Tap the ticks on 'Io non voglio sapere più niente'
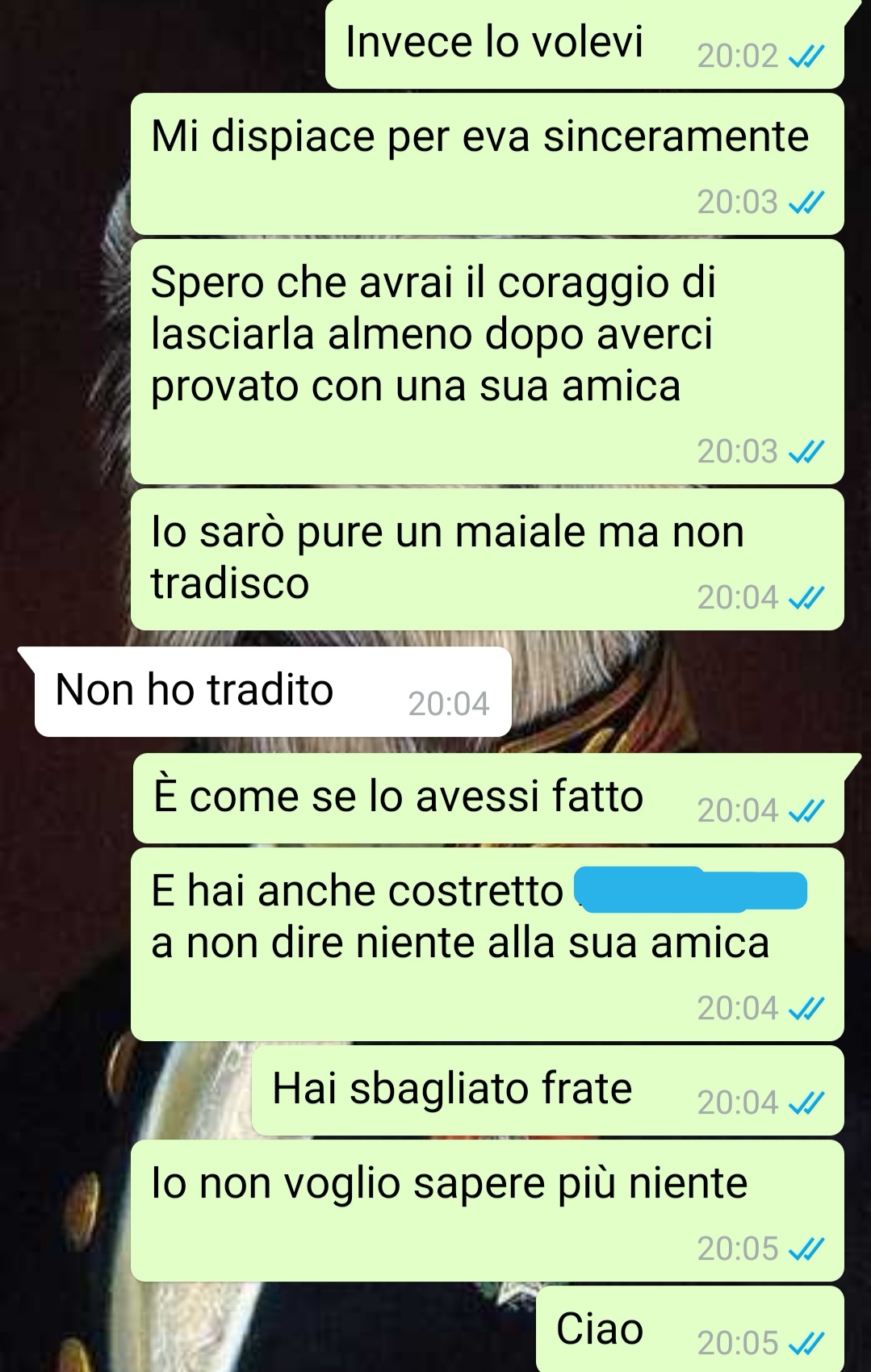The height and width of the screenshot is (1372, 871). (x=806, y=1249)
